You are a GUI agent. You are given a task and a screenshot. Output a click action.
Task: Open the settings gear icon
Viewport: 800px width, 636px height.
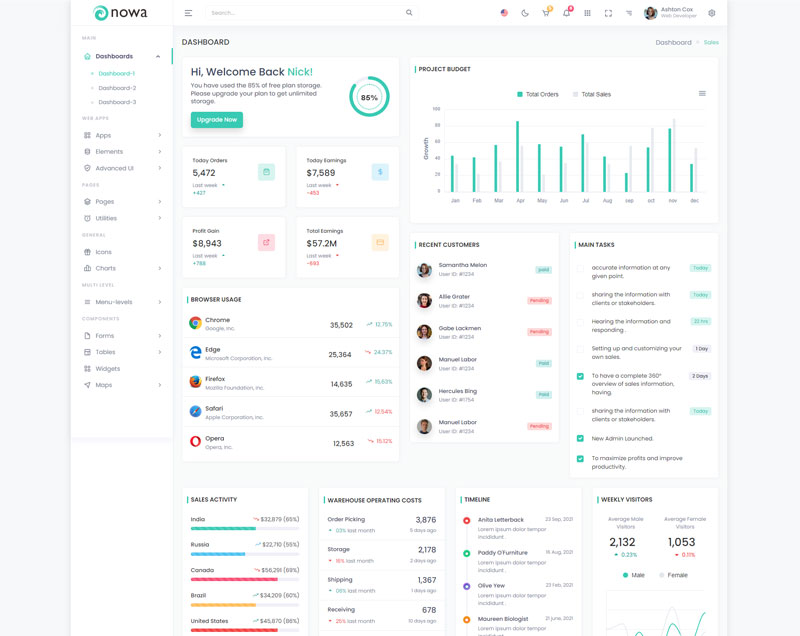pos(712,13)
